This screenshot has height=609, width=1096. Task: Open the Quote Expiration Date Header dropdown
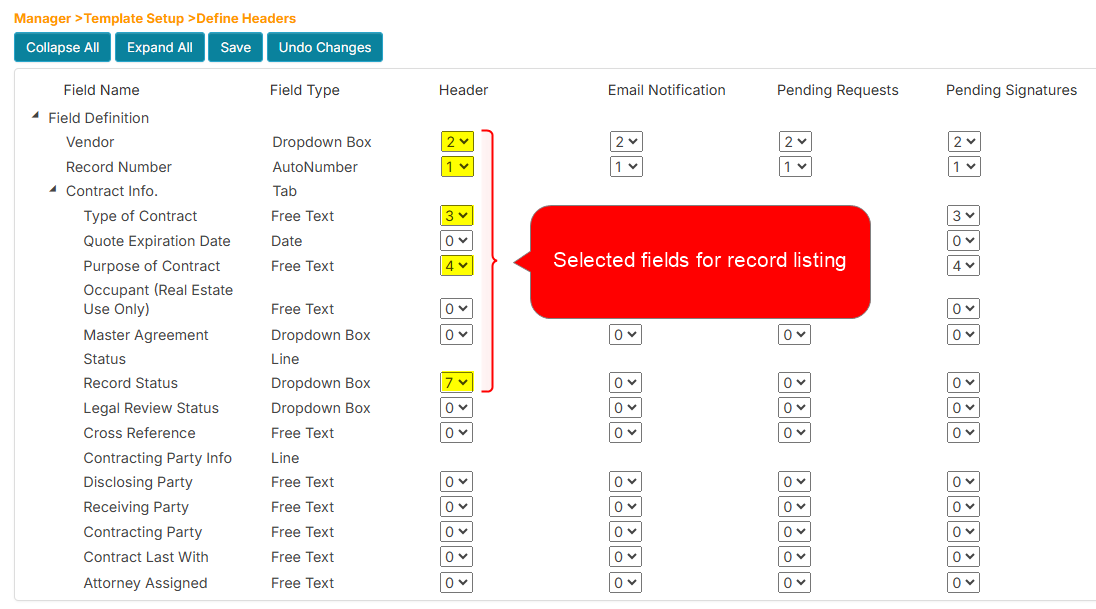456,240
